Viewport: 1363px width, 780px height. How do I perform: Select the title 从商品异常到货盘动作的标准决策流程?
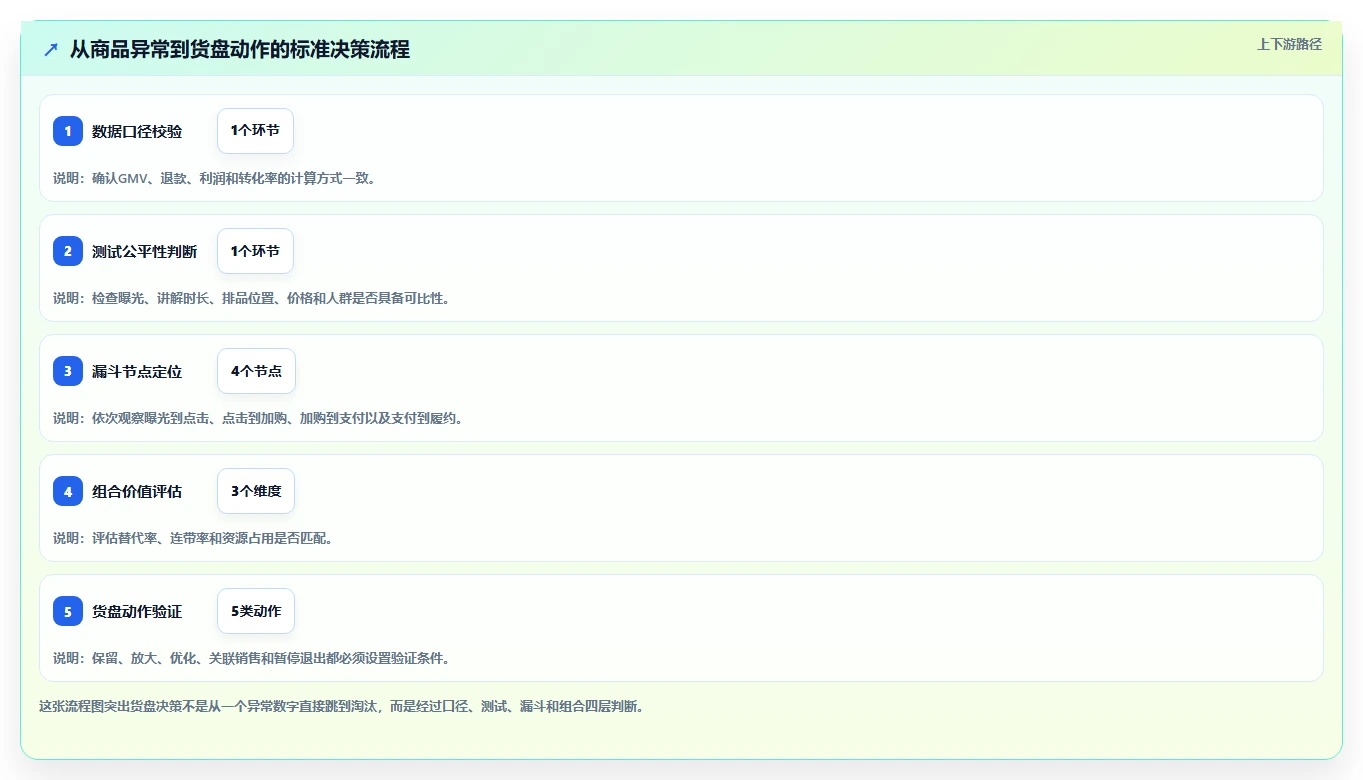tap(240, 49)
